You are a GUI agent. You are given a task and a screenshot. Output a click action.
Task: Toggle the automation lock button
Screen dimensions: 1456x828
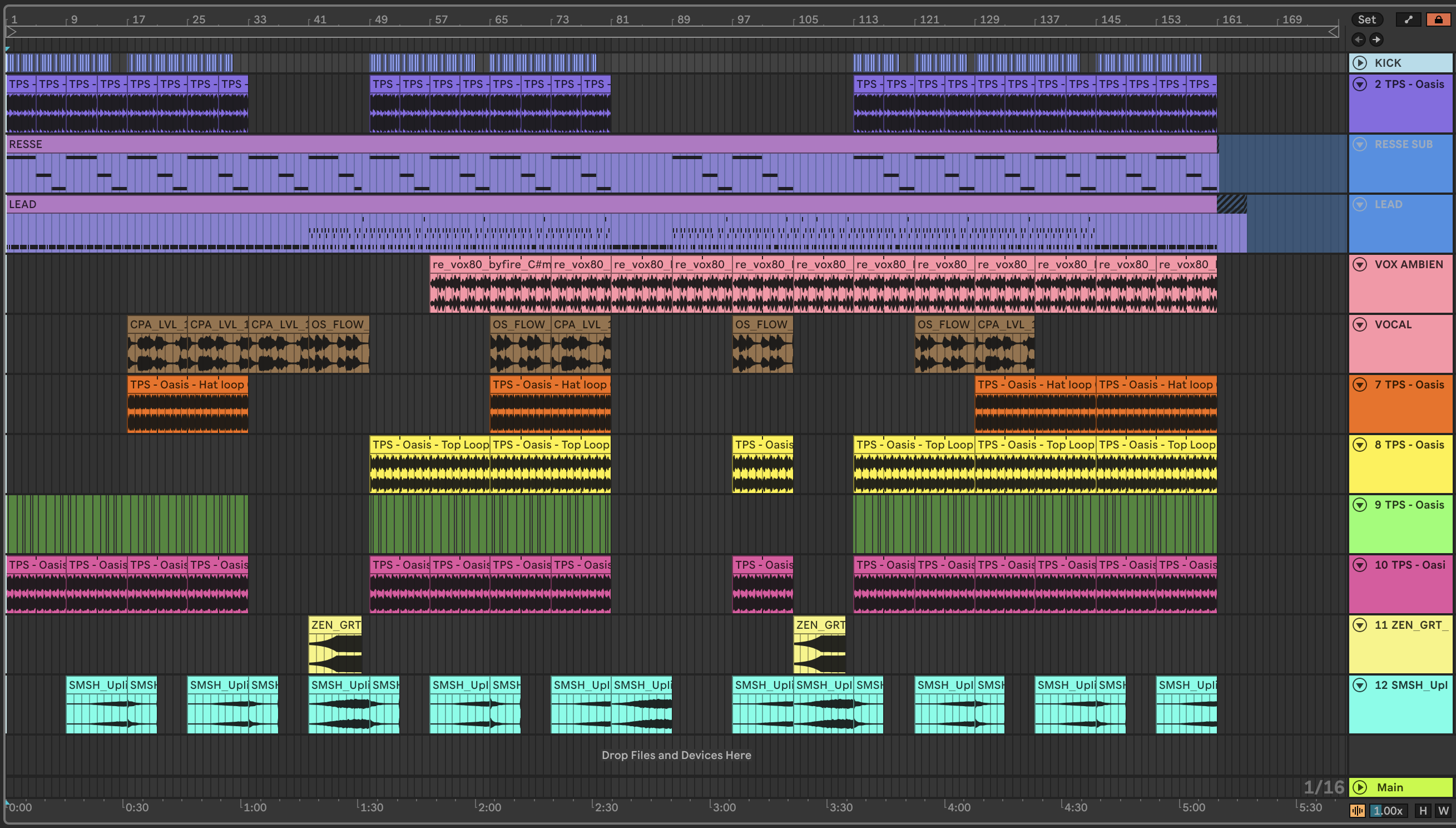click(x=1438, y=19)
